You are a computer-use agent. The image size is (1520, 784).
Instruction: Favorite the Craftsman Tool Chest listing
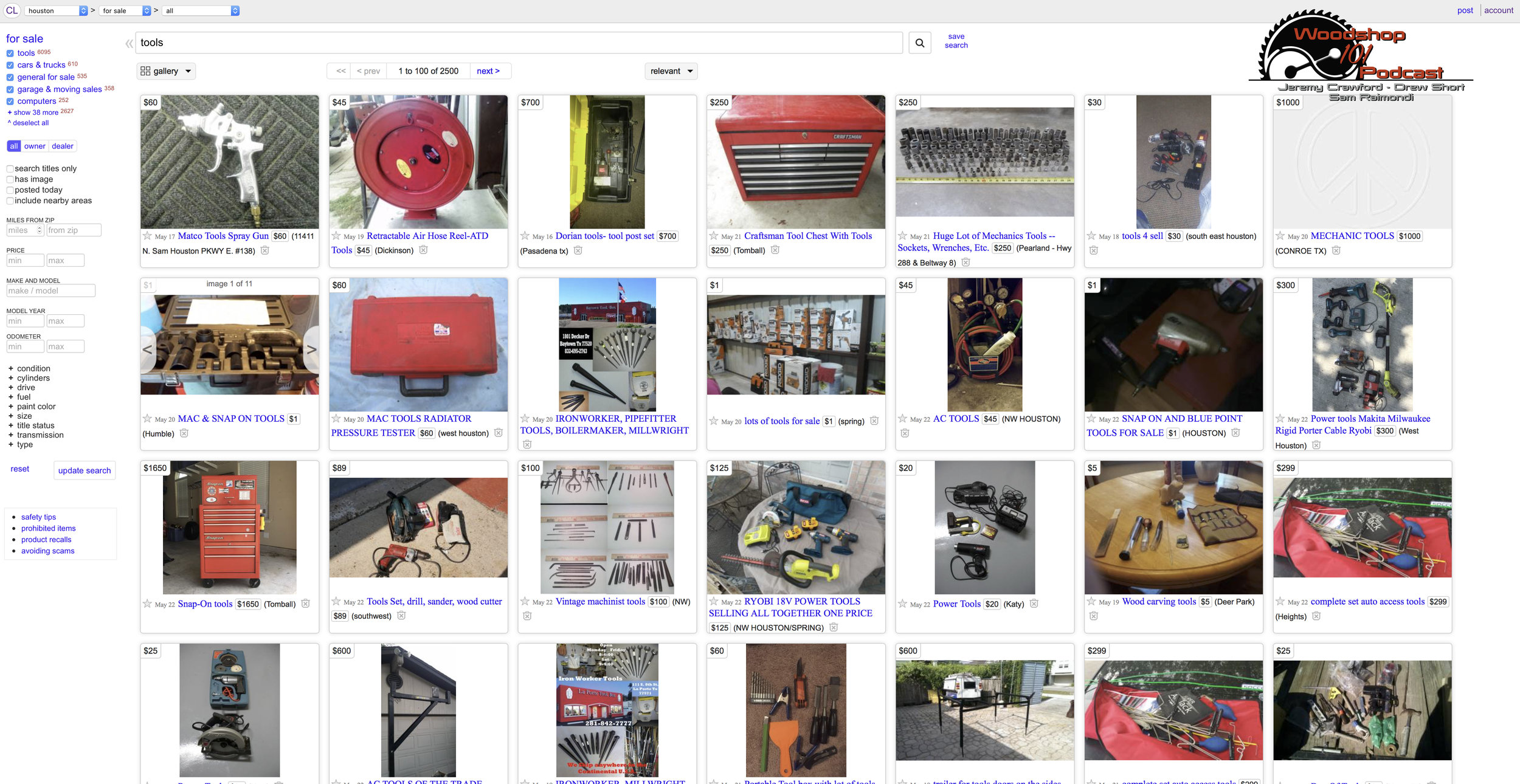pos(714,236)
